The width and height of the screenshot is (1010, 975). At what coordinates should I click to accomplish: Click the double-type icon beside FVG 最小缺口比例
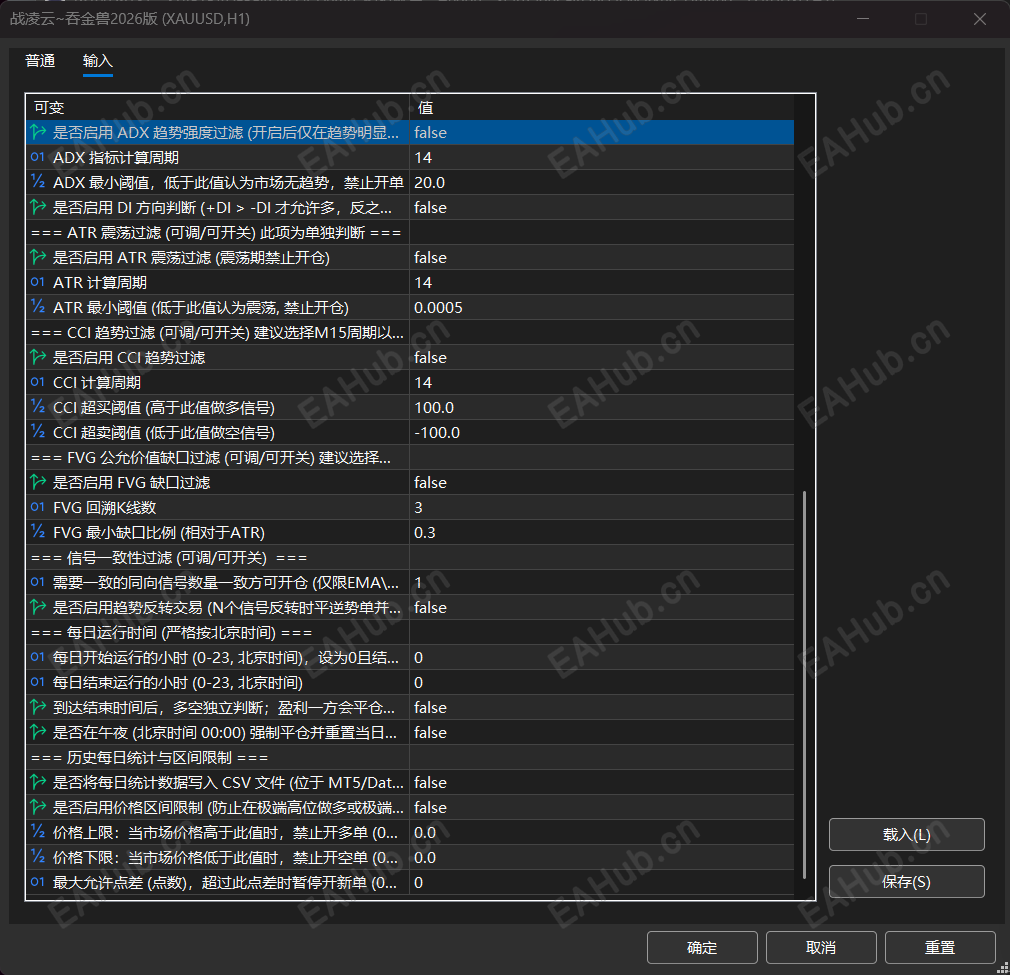[x=38, y=532]
